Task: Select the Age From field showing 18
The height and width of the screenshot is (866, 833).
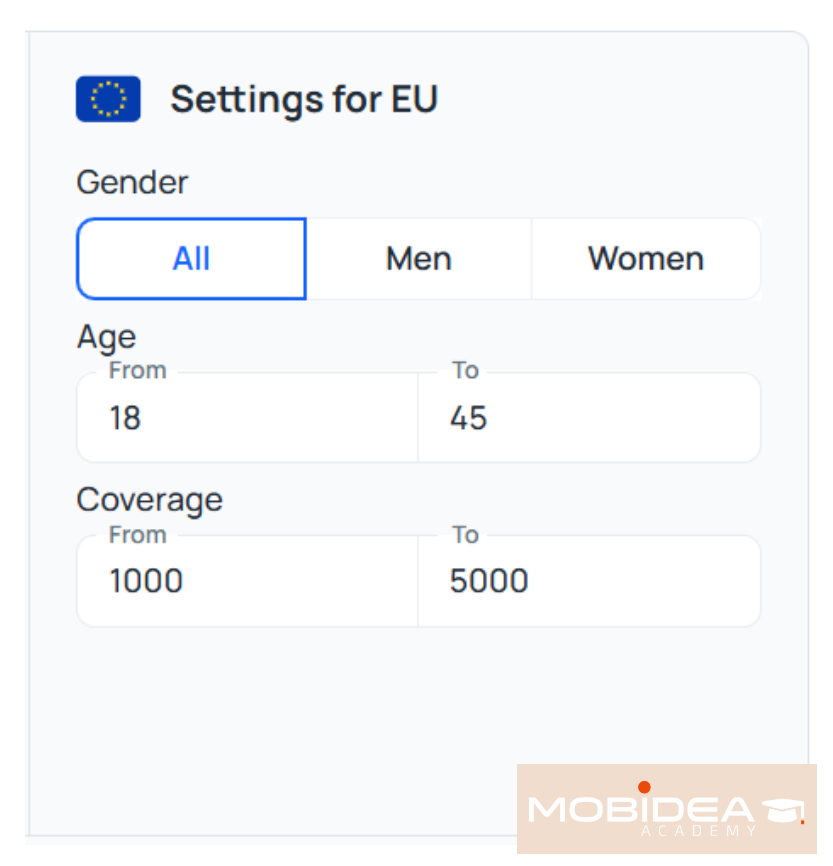Action: pos(246,417)
